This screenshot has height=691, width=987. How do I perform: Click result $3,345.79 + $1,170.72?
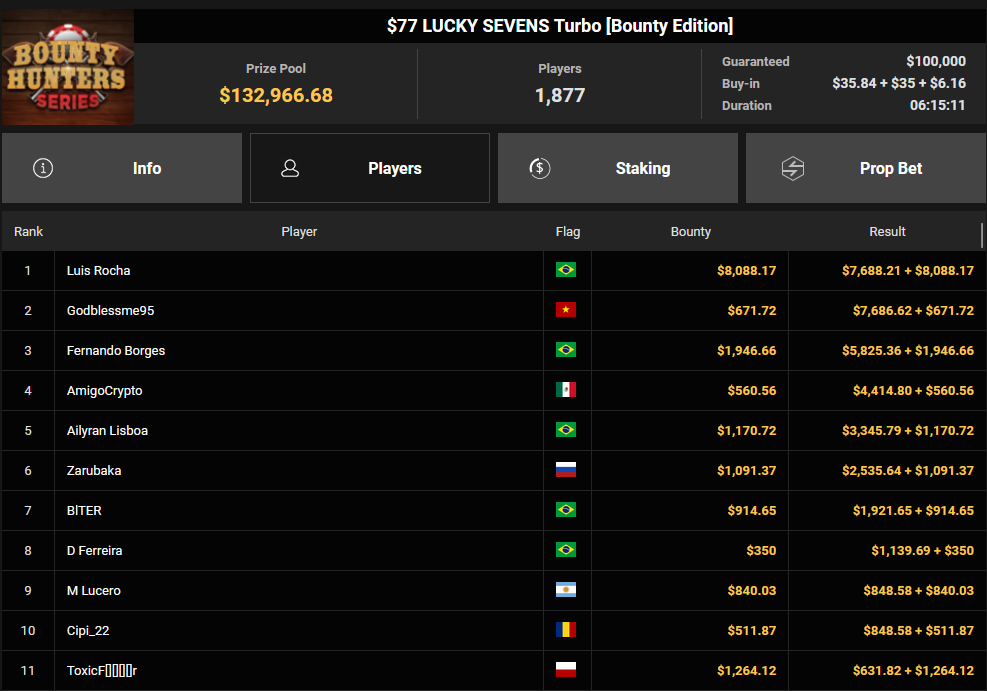coord(908,430)
